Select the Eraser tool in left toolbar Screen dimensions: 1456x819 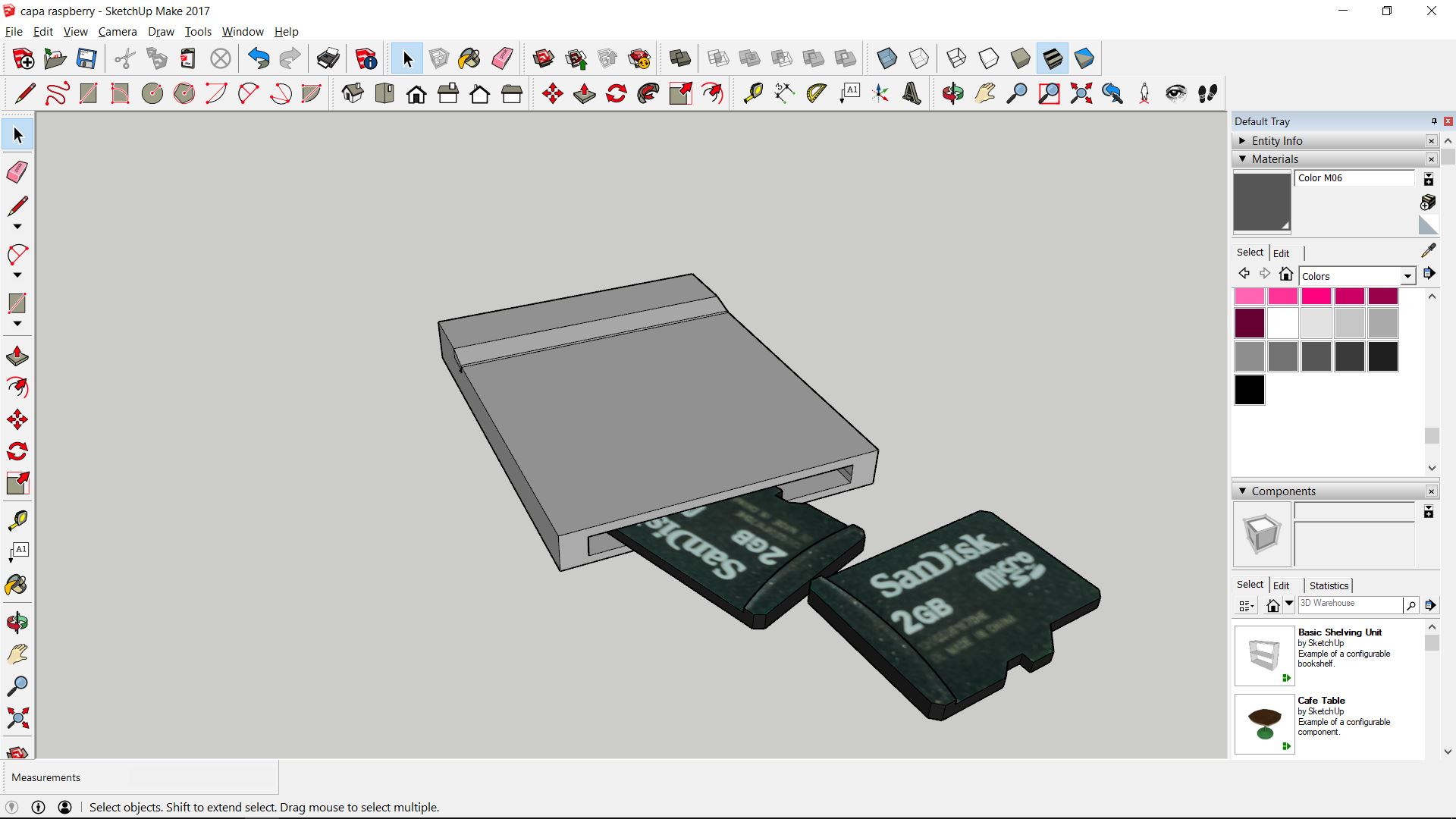(x=17, y=171)
